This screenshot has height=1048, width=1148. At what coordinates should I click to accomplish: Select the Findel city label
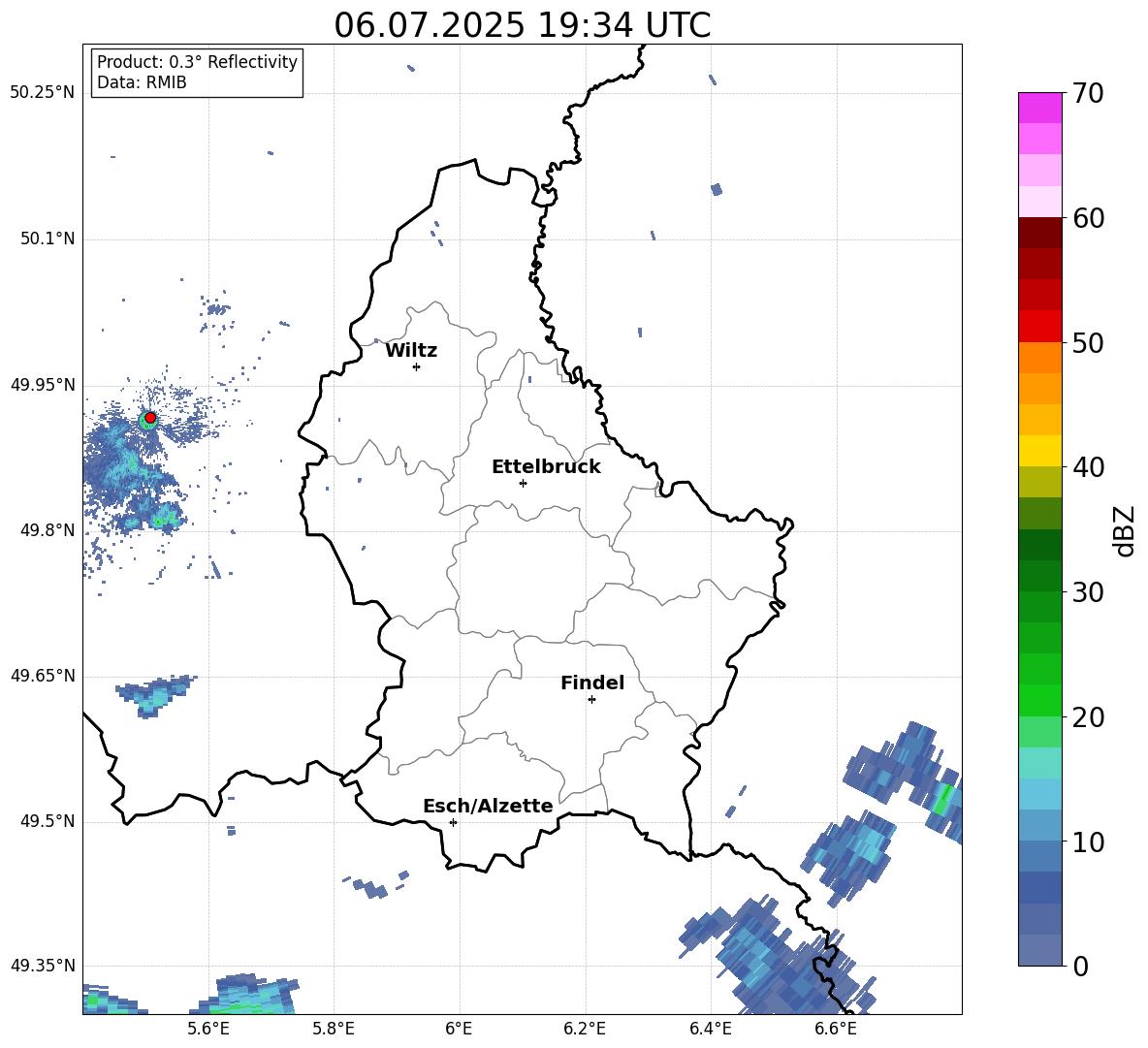pyautogui.click(x=592, y=683)
